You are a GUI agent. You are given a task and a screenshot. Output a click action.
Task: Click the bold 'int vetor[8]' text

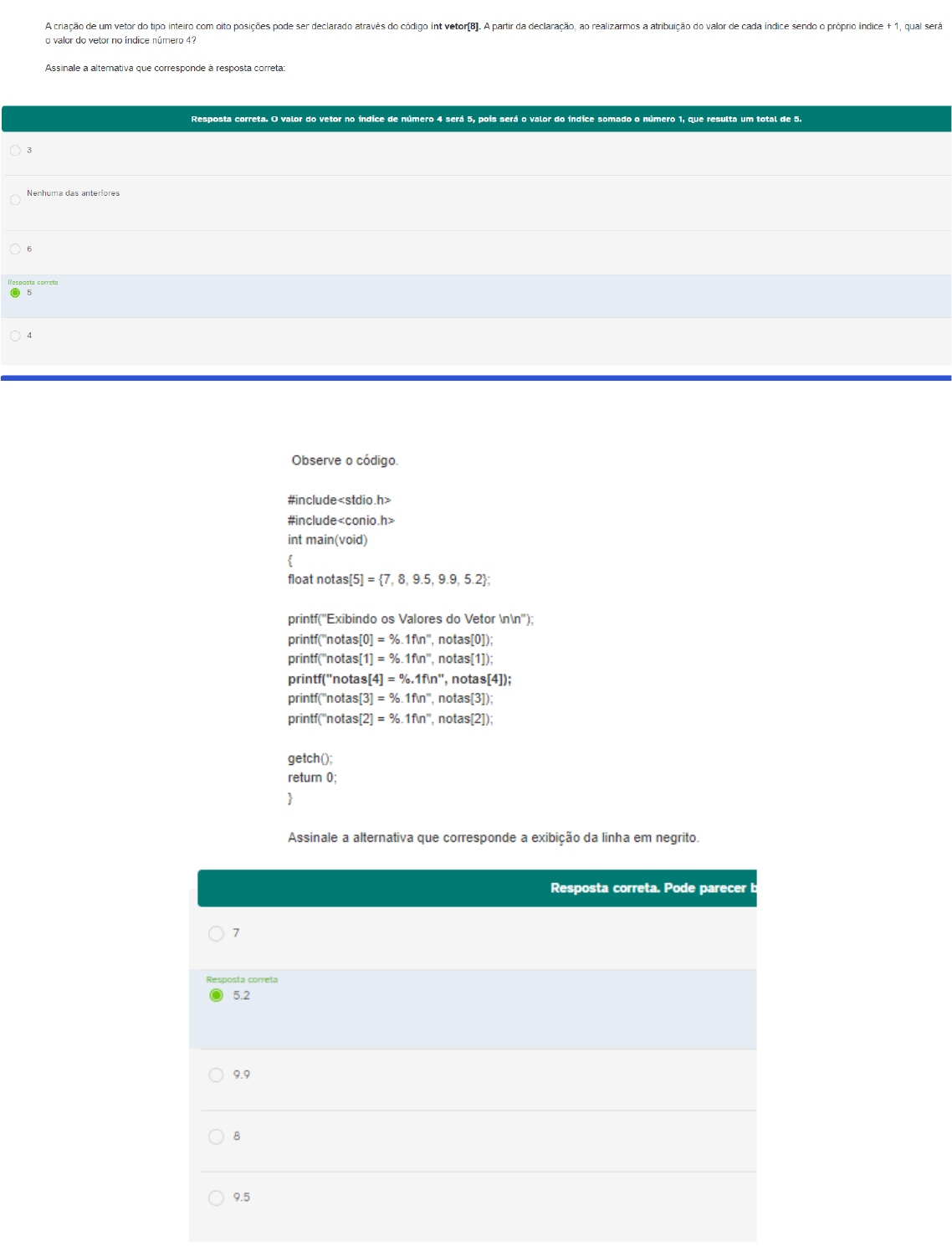pos(455,27)
